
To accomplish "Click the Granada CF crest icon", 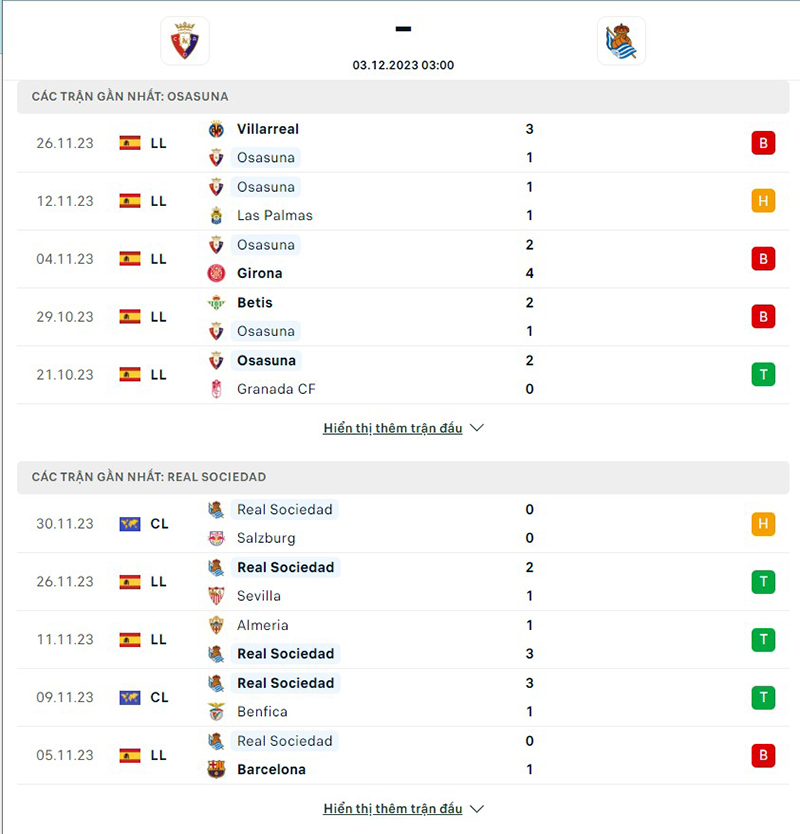I will [218, 389].
